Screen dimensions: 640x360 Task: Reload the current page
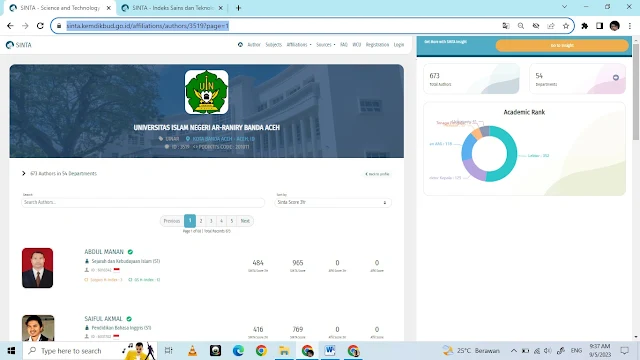[40, 26]
